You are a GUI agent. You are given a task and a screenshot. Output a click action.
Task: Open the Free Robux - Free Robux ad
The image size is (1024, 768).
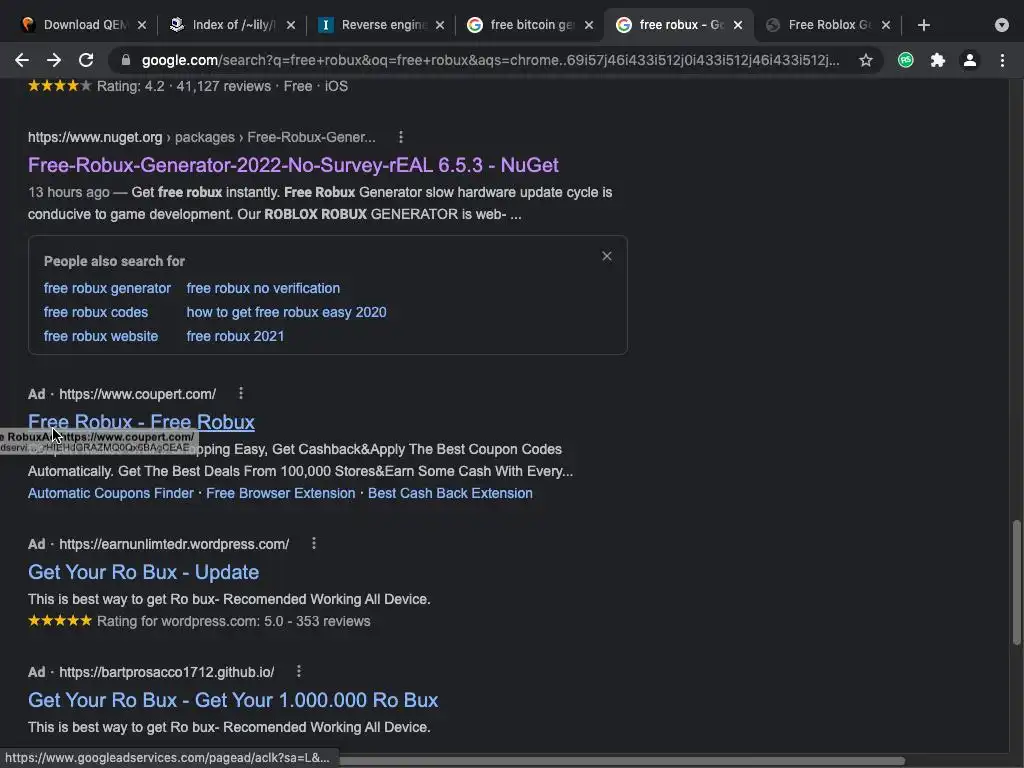(141, 422)
